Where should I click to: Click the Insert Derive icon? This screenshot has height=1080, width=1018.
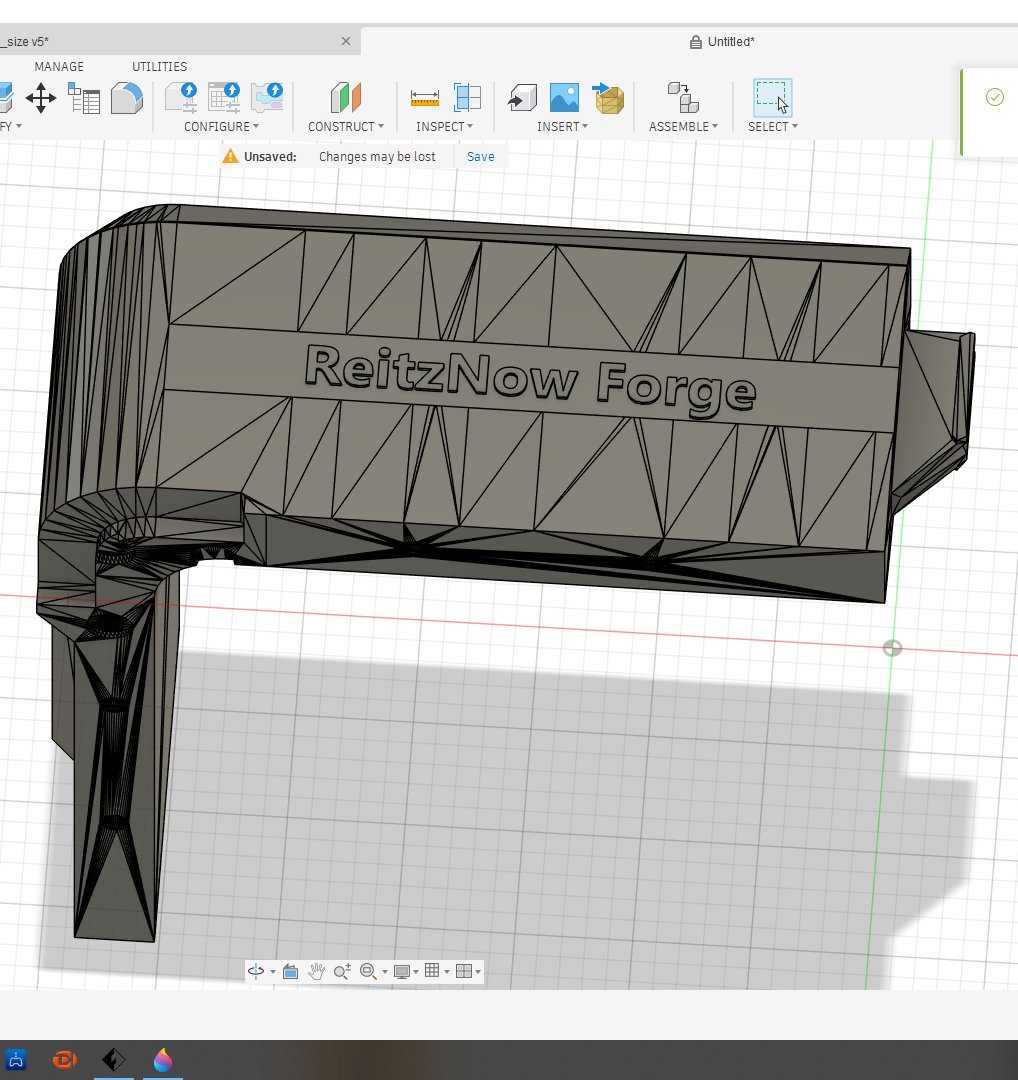tap(522, 98)
